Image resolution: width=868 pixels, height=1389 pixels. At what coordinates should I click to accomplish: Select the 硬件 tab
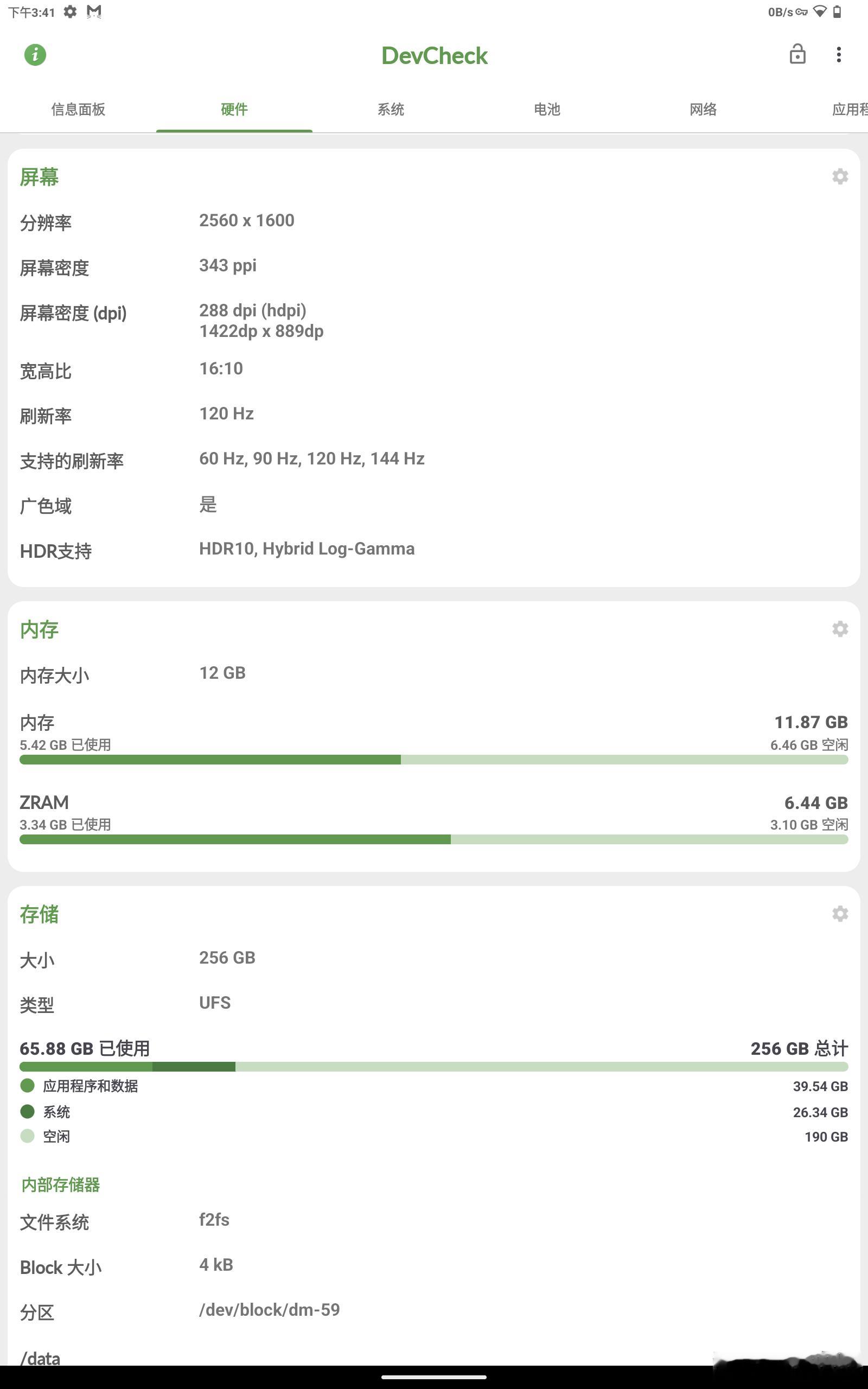[234, 109]
